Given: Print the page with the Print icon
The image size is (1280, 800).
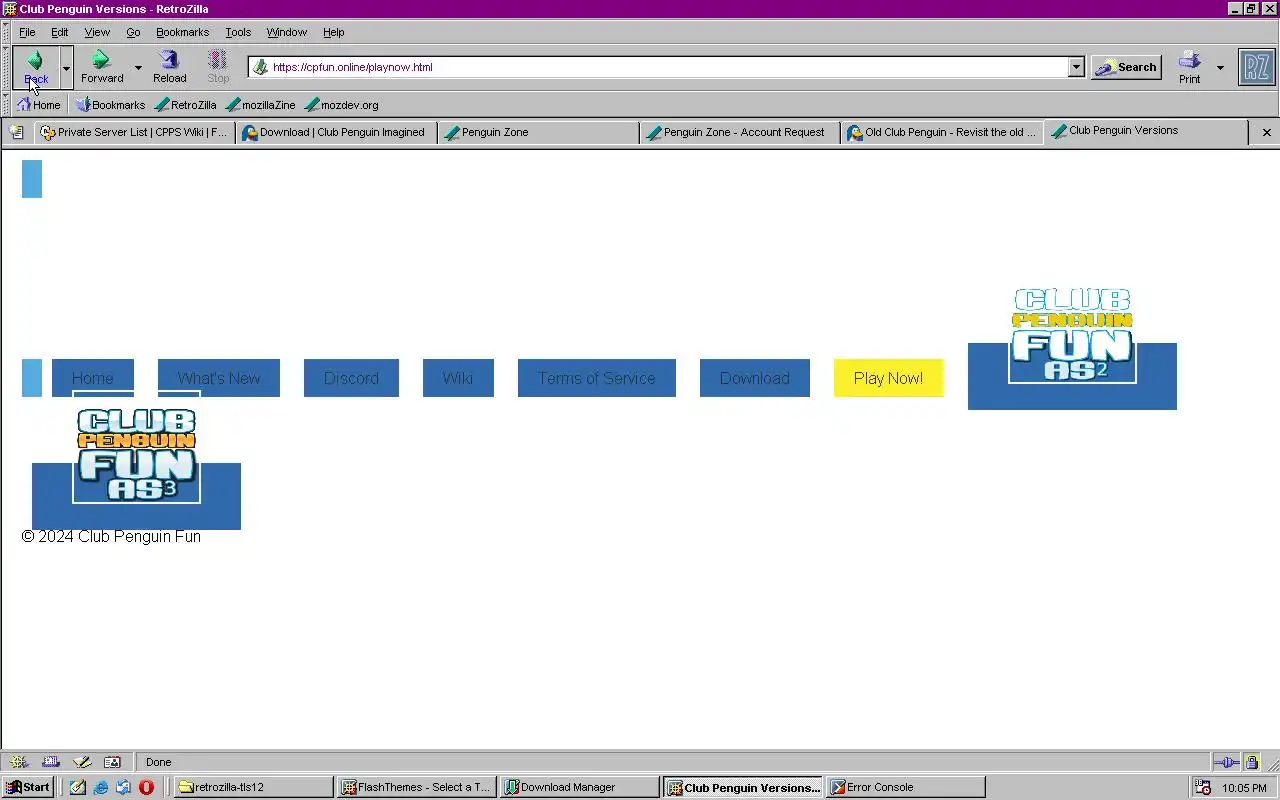Looking at the screenshot, I should point(1189,67).
